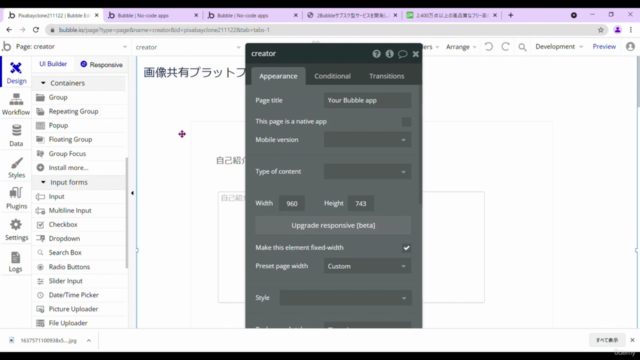Click the editor search magnifier icon
This screenshot has height=360, width=640.
coord(522,47)
